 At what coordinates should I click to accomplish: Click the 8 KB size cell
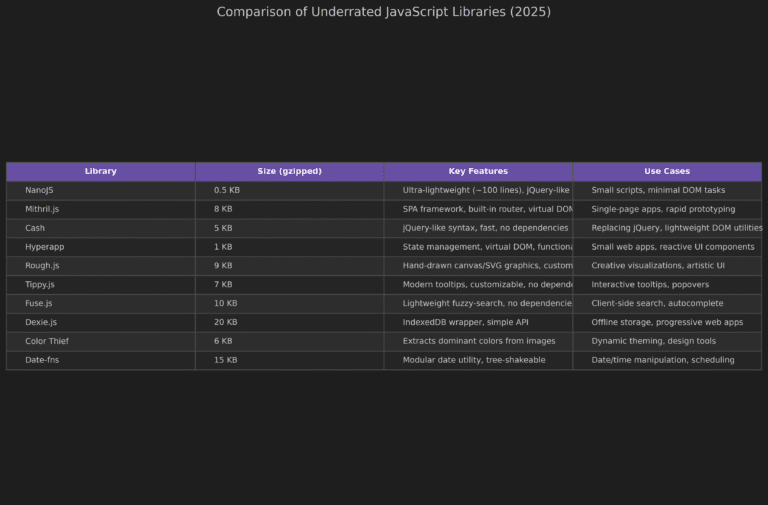tap(289, 209)
